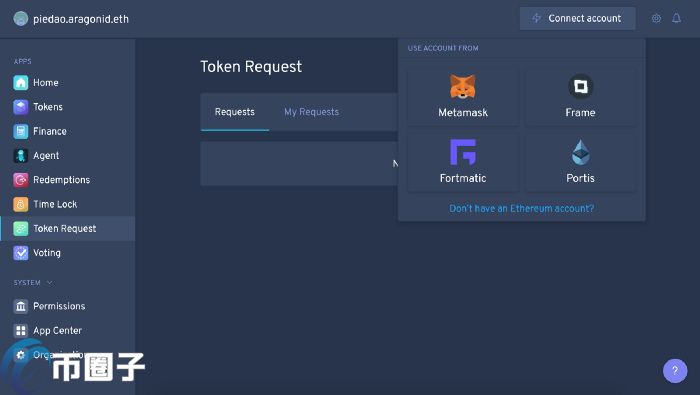Click the Connect account button
Screen dimensions: 700x395
coord(578,18)
